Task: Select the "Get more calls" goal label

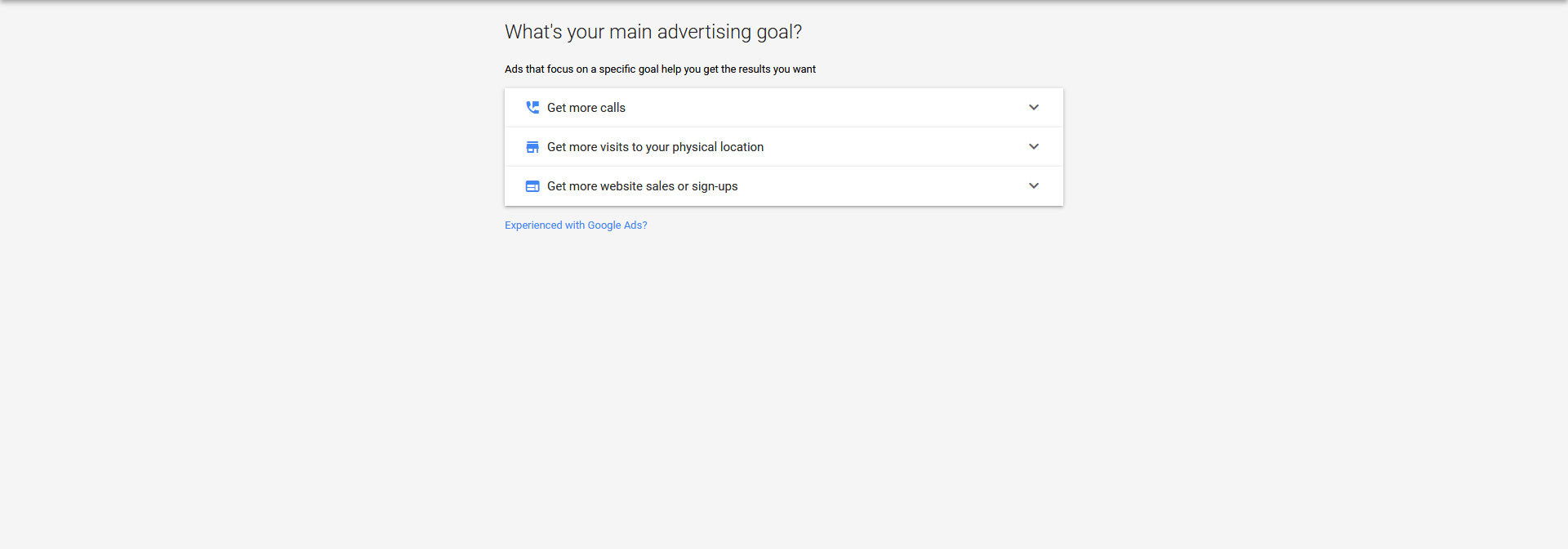Action: click(586, 108)
